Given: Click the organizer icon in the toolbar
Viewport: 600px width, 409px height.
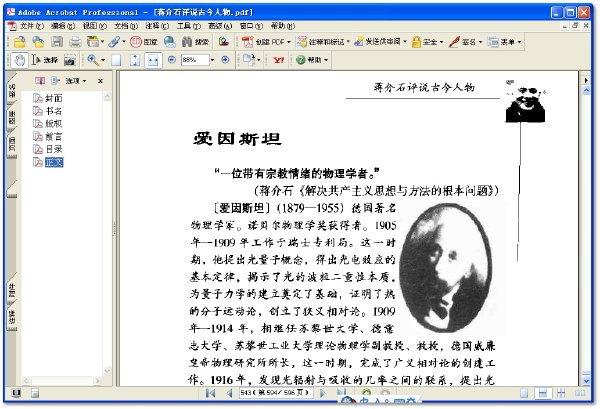Looking at the screenshot, I should [93, 41].
